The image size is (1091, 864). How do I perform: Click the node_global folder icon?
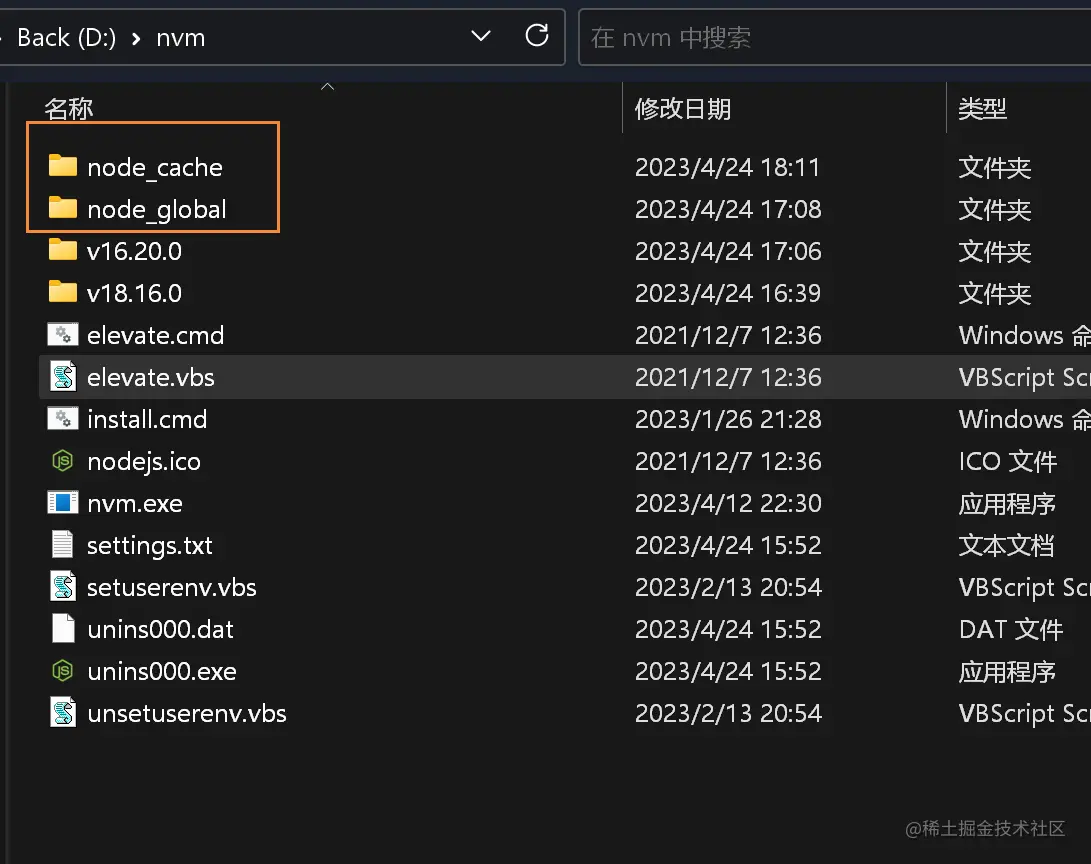point(63,208)
